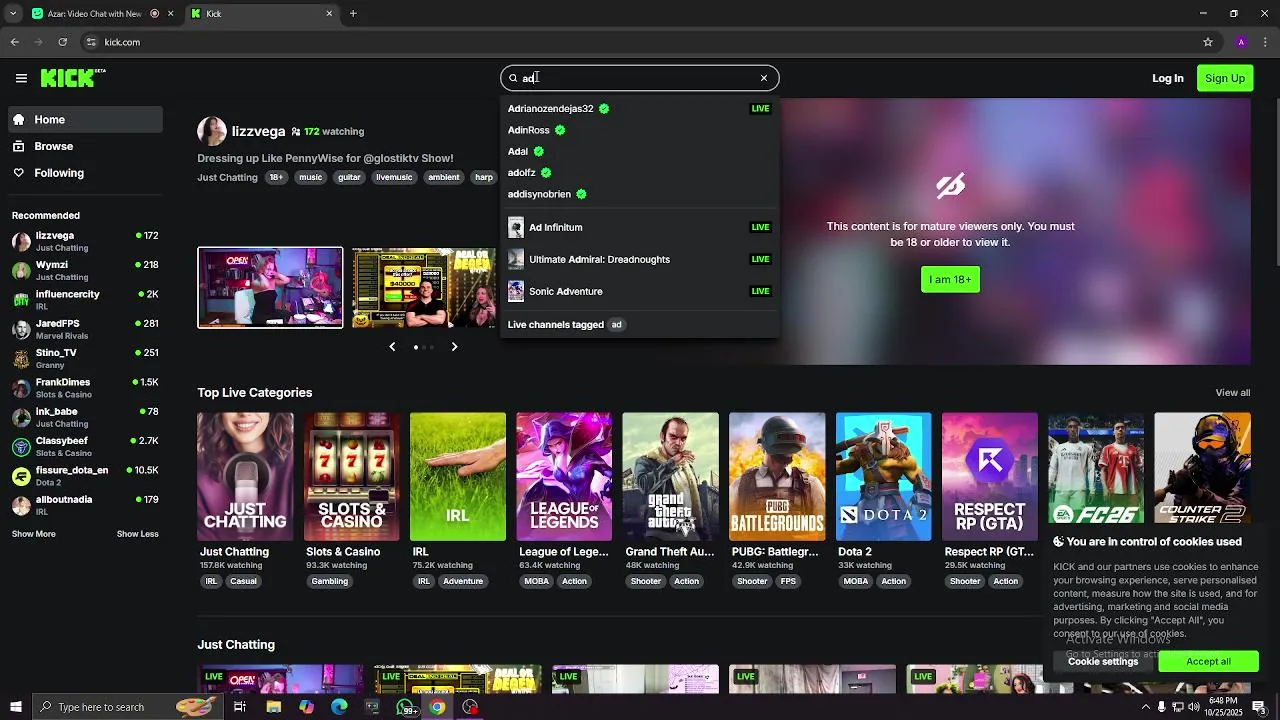Image resolution: width=1280 pixels, height=720 pixels.
Task: Open Ultimate Admiral: Dreadnoughts result
Action: pyautogui.click(x=639, y=259)
